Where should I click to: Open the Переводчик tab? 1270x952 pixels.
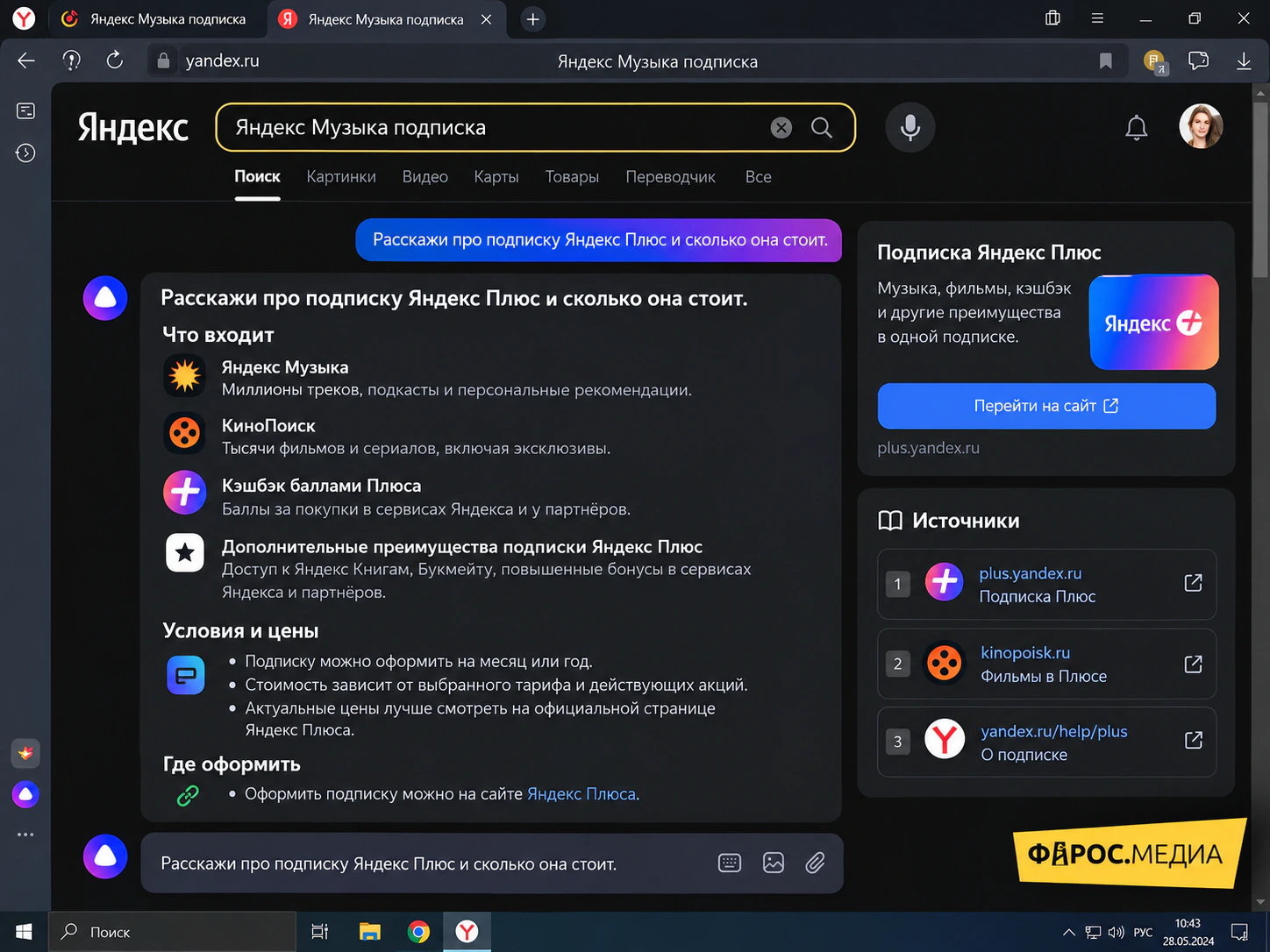point(670,177)
